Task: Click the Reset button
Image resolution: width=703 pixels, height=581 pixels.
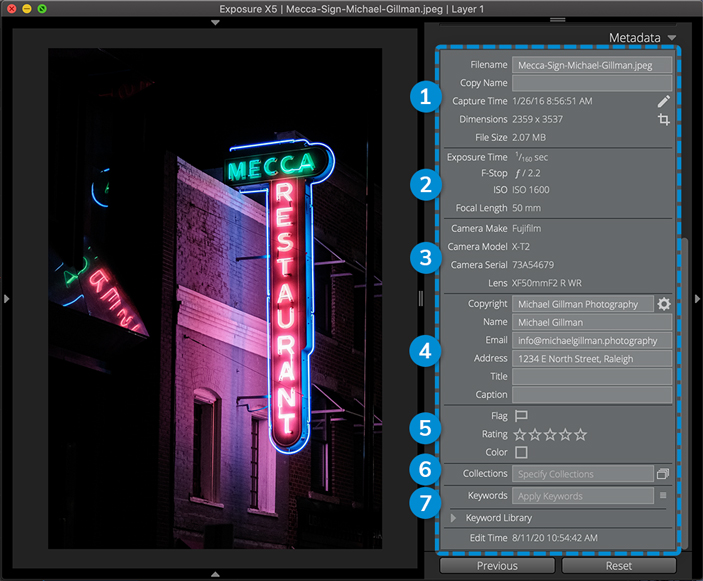Action: (619, 566)
